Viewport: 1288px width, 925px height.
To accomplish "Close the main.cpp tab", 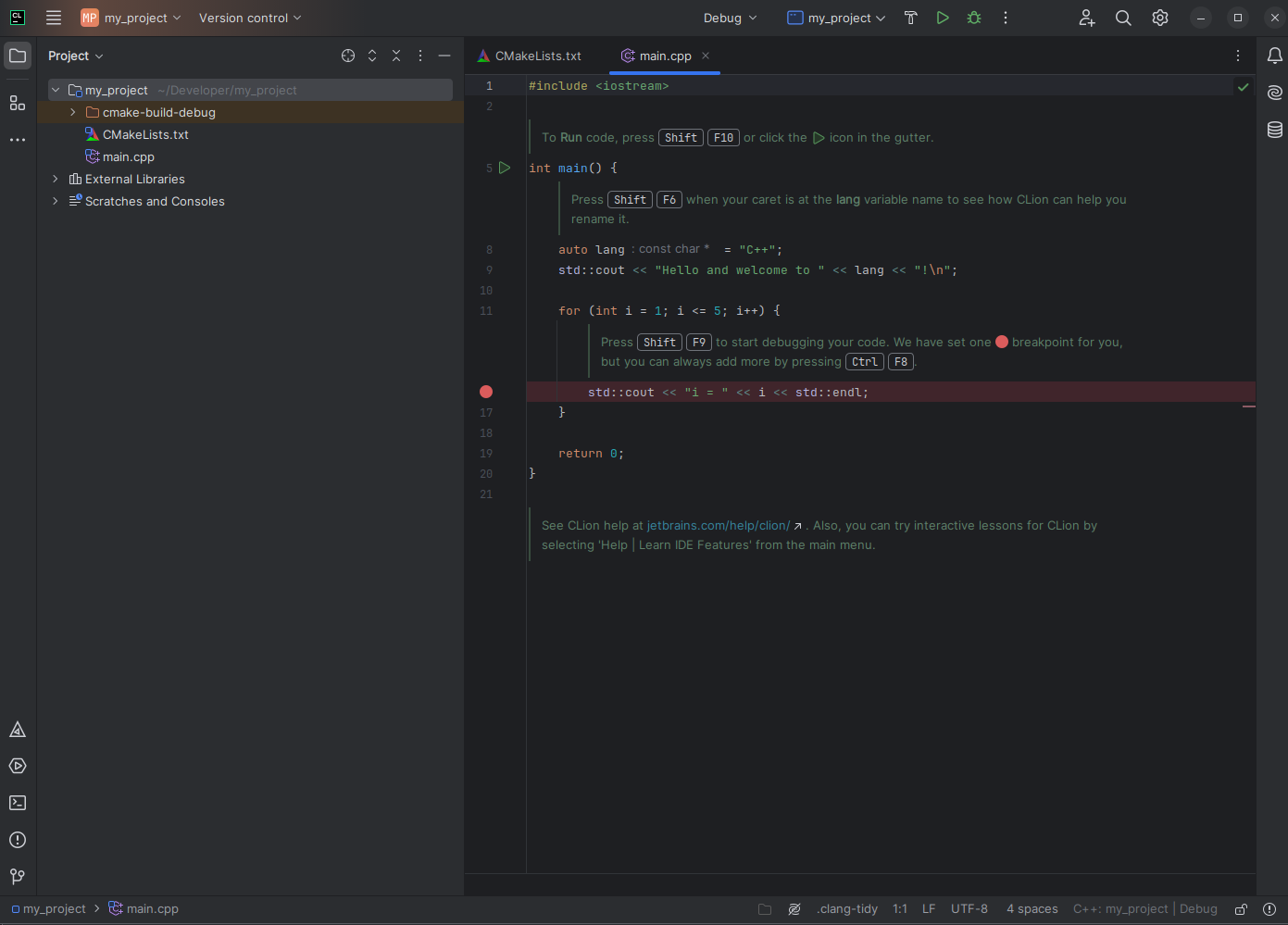I will pos(706,56).
